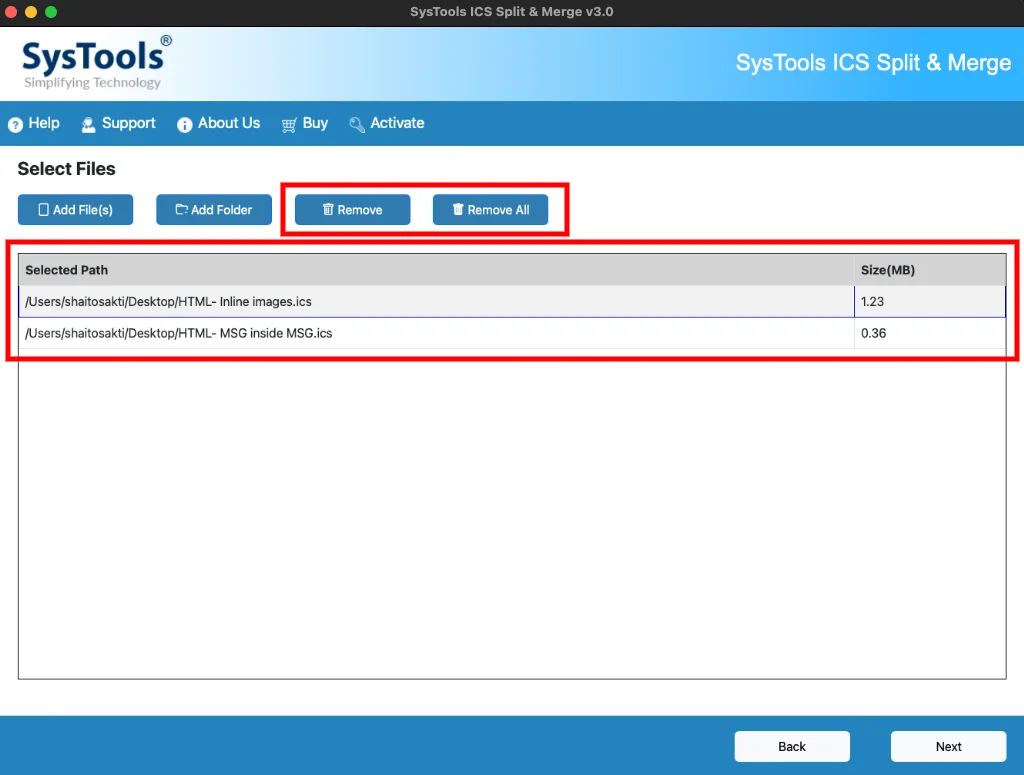Click the Help question mark icon
1024x775 pixels.
click(x=15, y=124)
